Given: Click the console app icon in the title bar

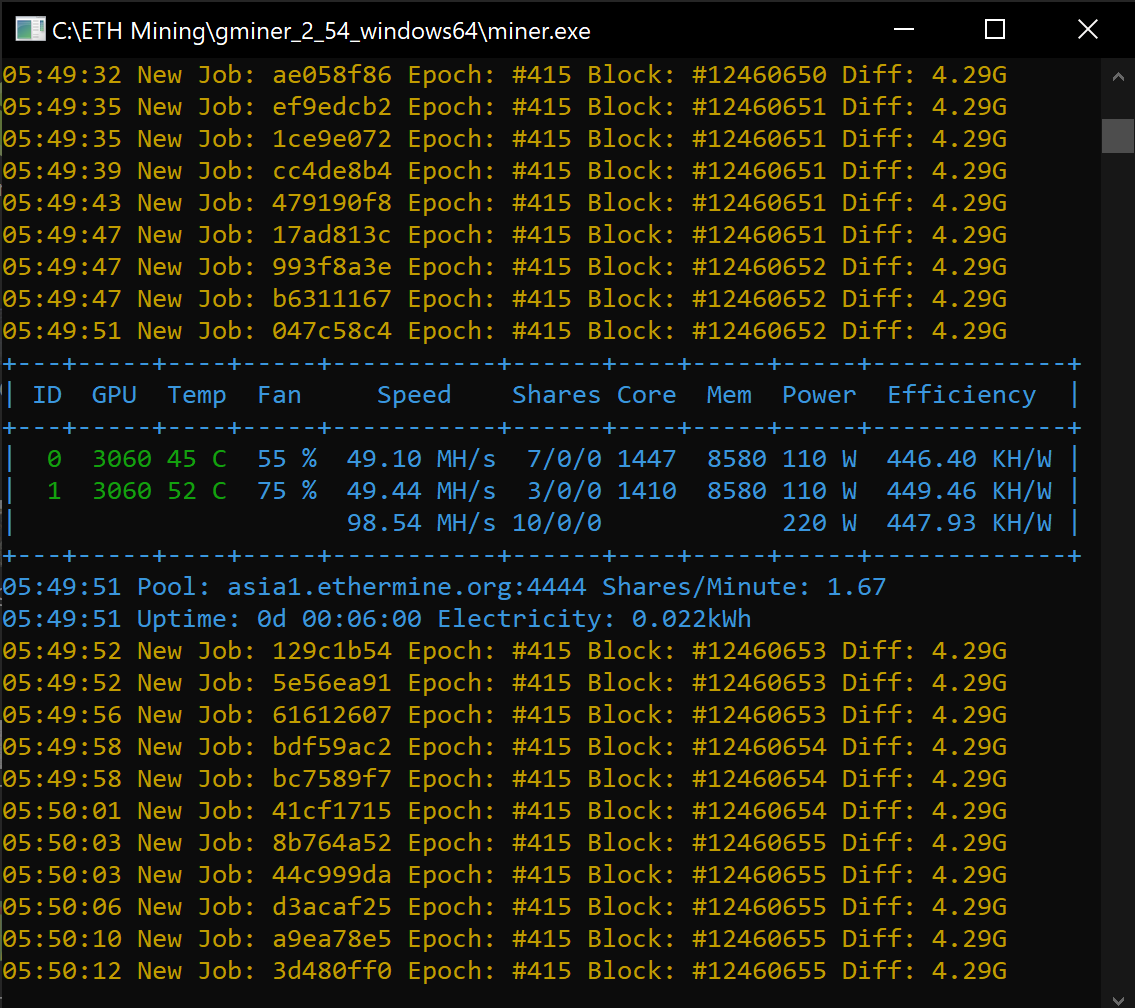Looking at the screenshot, I should (x=30, y=30).
